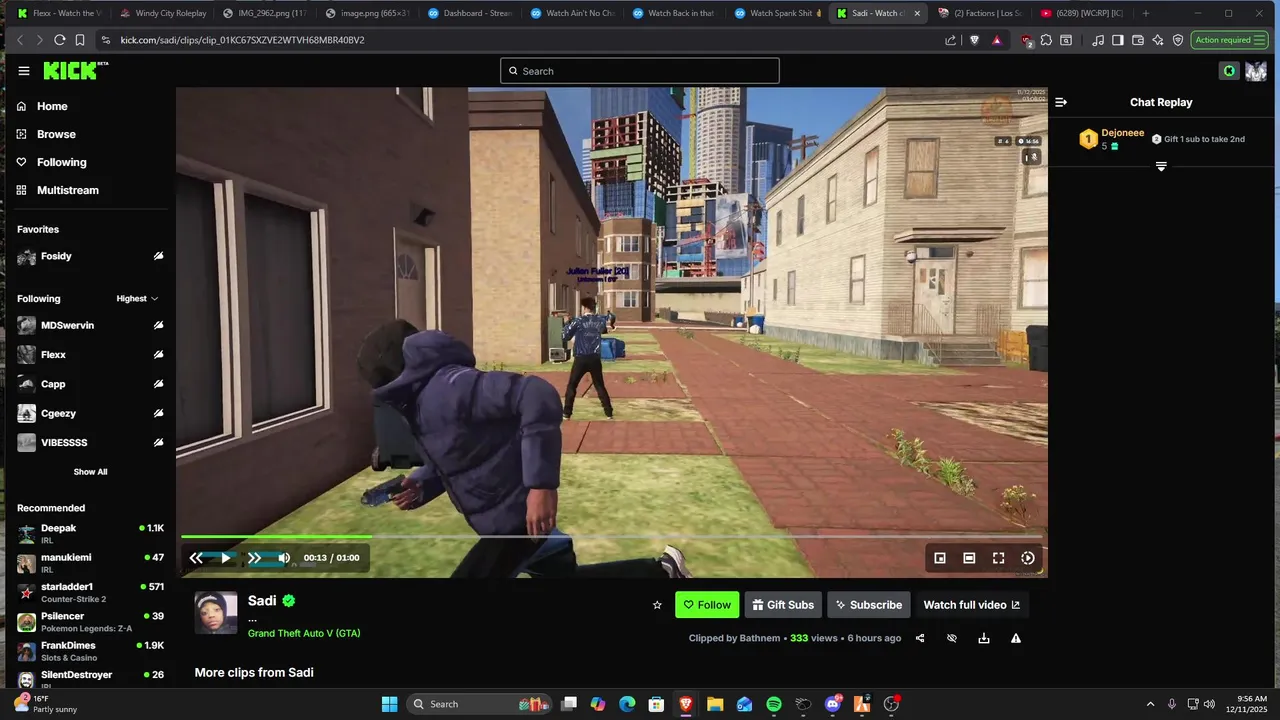Open a new browser tab
Screen dimensions: 1280x720
click(1146, 13)
